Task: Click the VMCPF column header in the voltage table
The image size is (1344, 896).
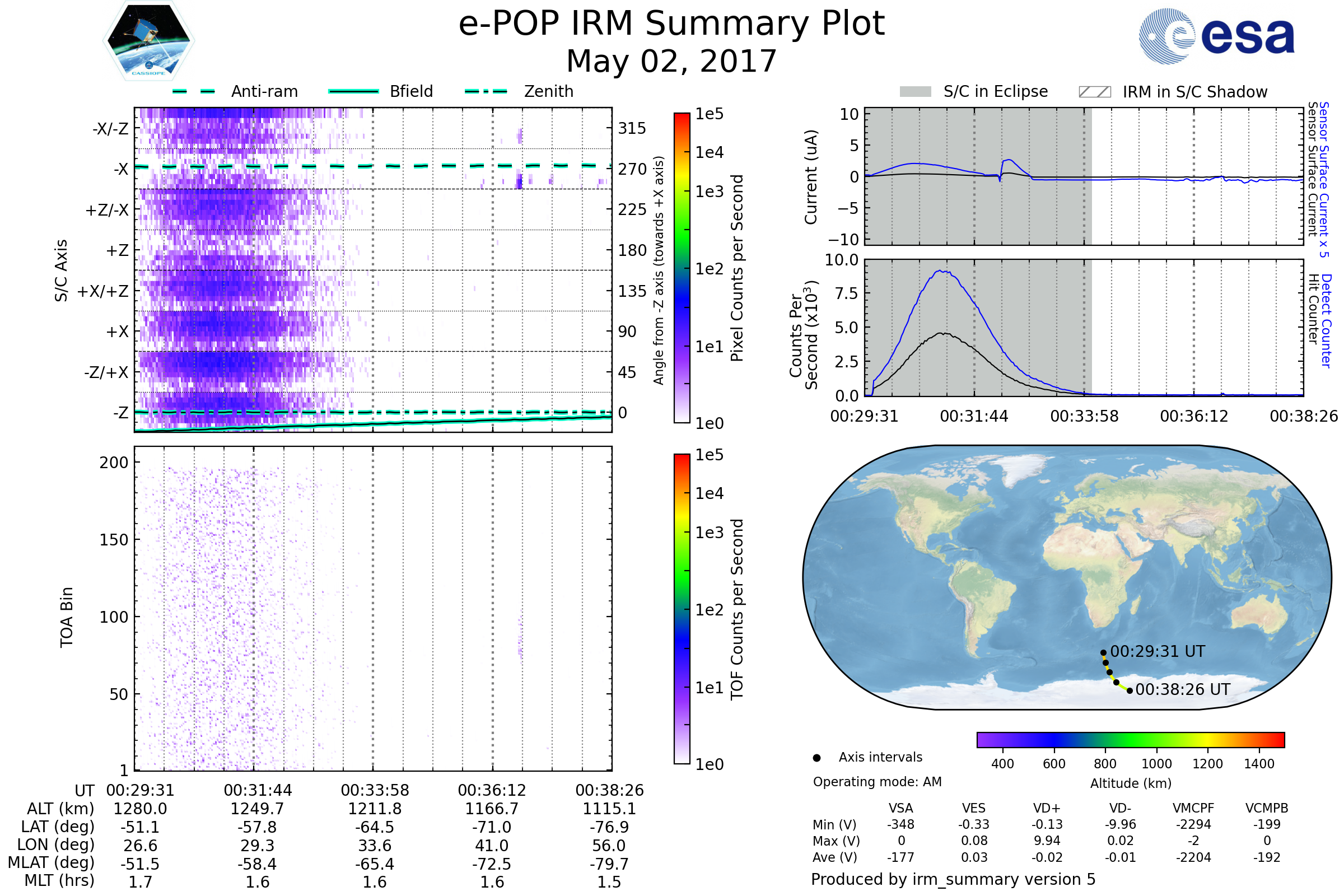Action: (1193, 808)
